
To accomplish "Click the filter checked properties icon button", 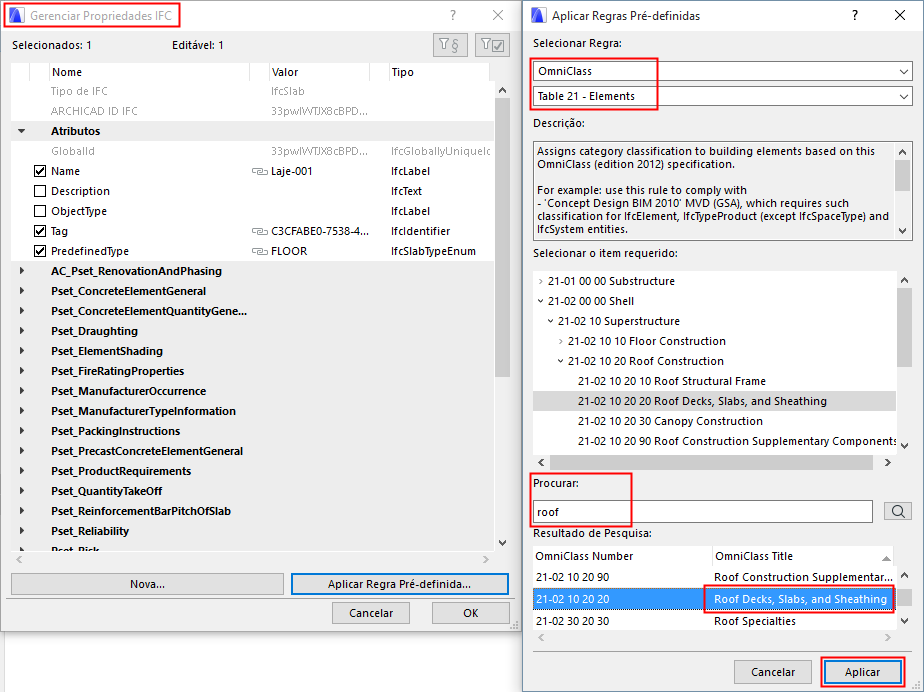I will [x=492, y=45].
